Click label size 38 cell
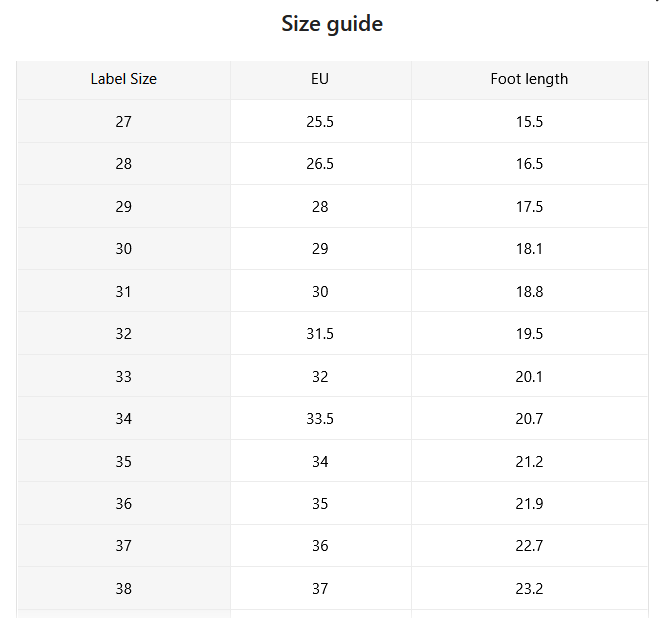Screen dimensions: 667x618 click(x=124, y=589)
